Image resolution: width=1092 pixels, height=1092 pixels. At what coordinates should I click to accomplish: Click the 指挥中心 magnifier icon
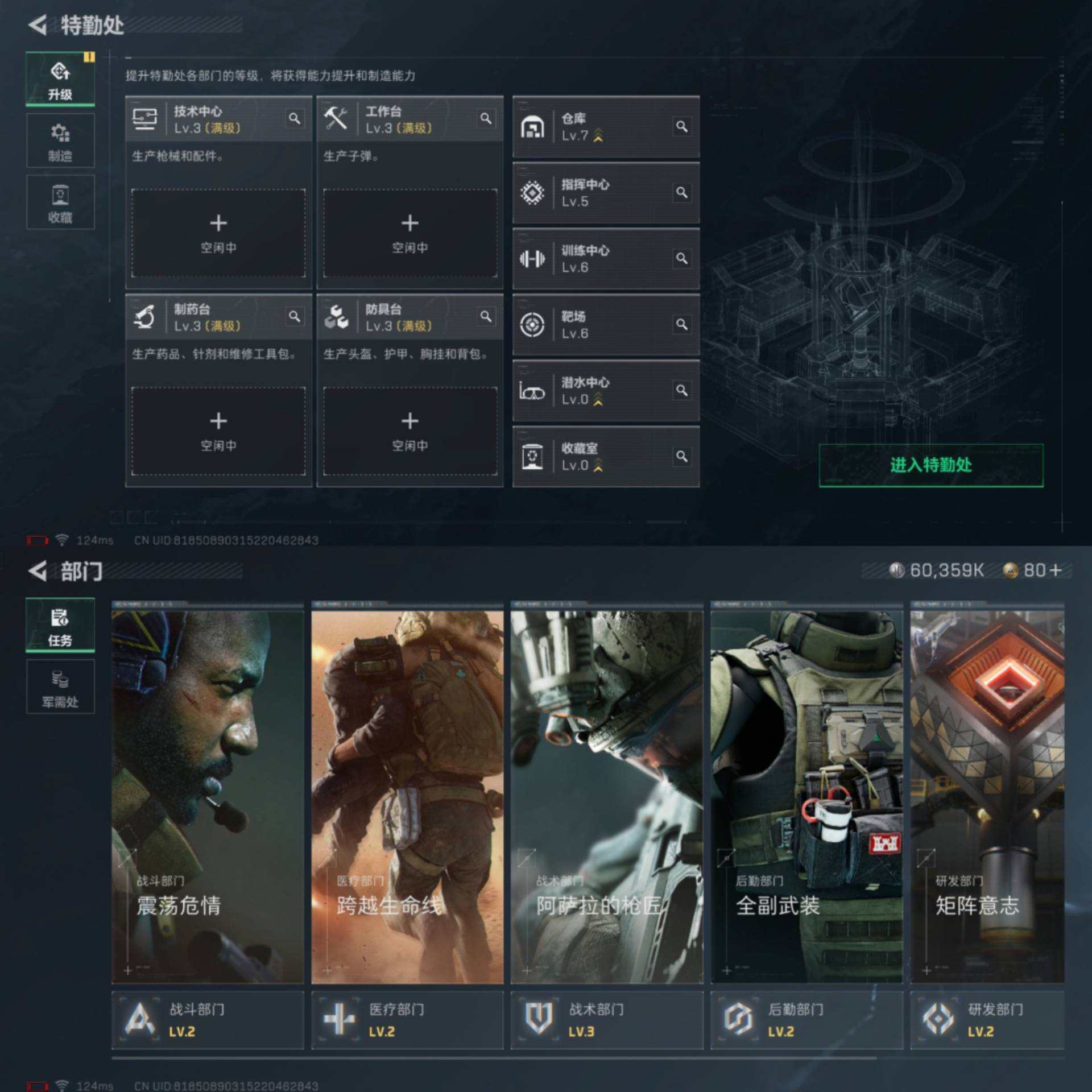pos(681,192)
